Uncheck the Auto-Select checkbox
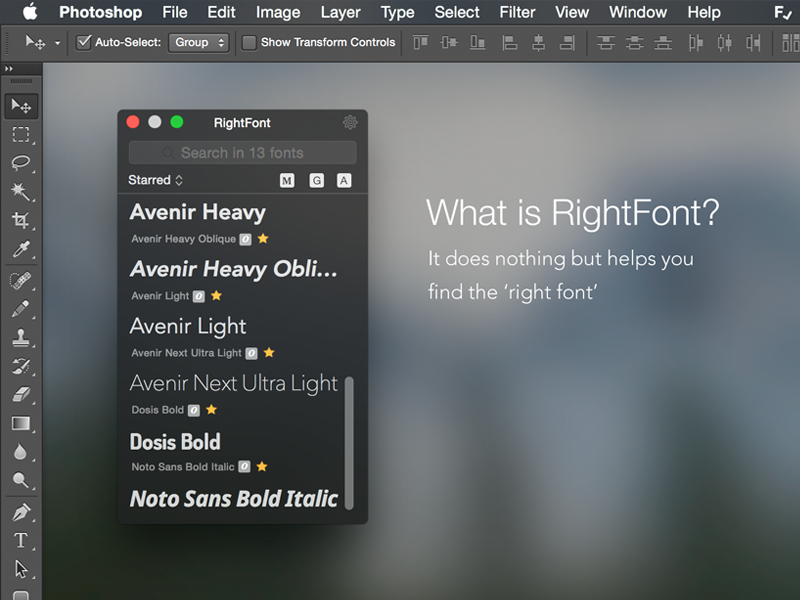The image size is (800, 600). (84, 43)
